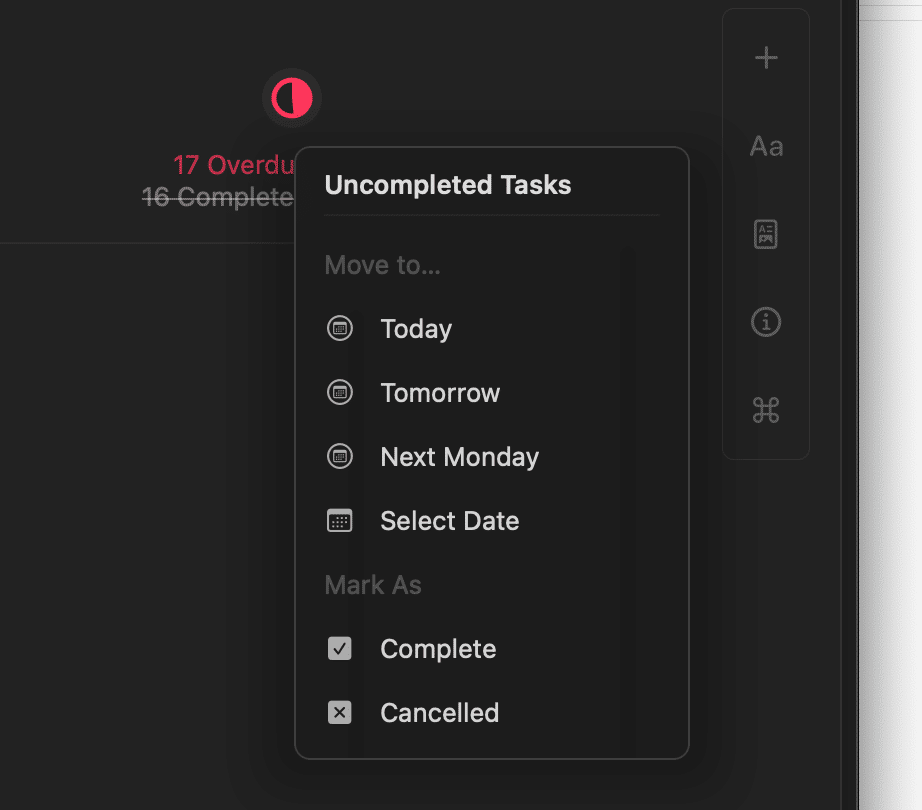This screenshot has height=810, width=922.
Task: Mark uncompleted tasks as Complete
Action: tap(492, 648)
